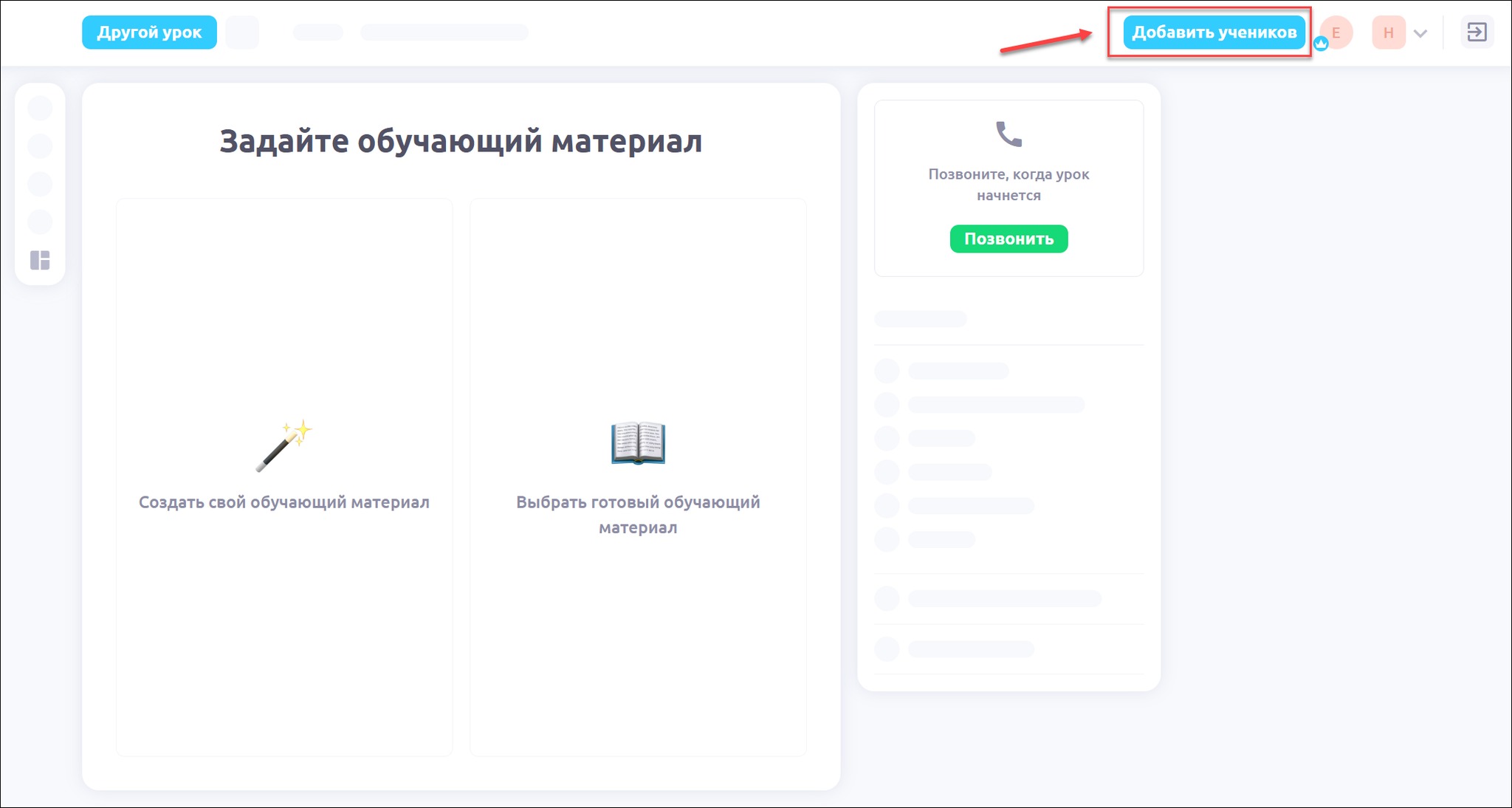
Task: Click the exit lesson icon at top right
Action: click(x=1477, y=32)
